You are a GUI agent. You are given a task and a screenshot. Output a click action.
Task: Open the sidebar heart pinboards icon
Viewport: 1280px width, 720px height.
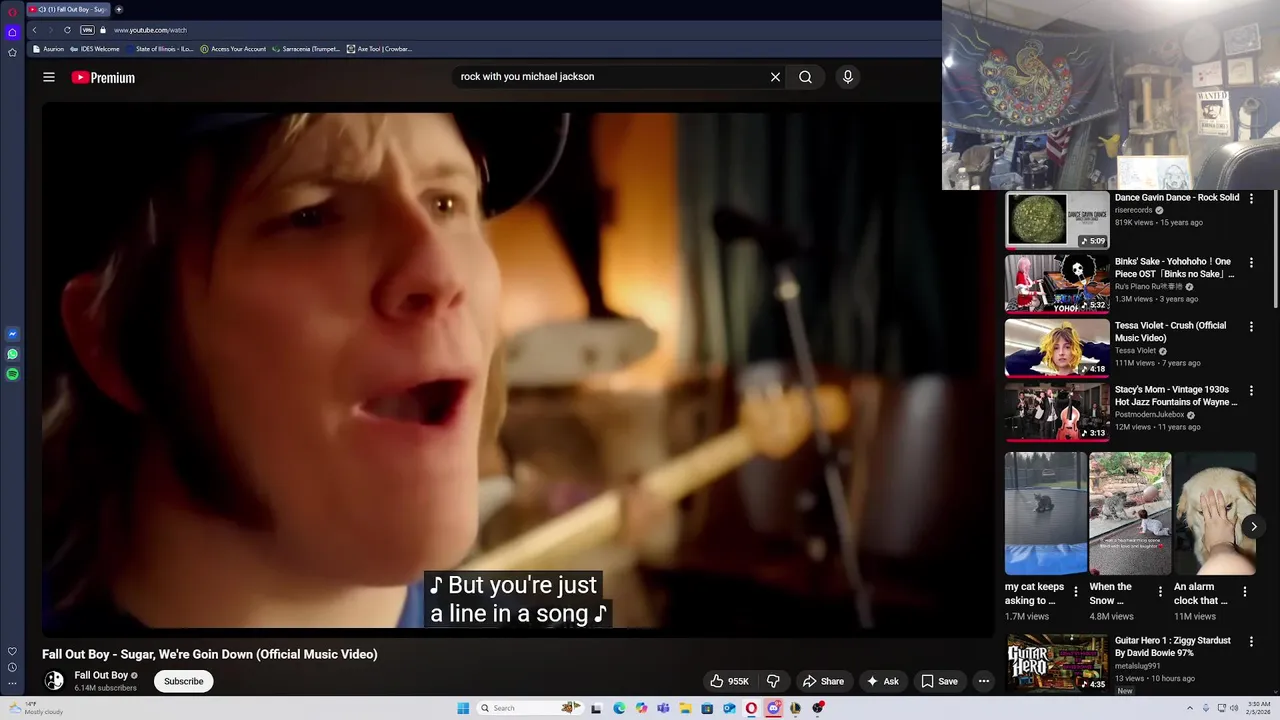pos(12,651)
